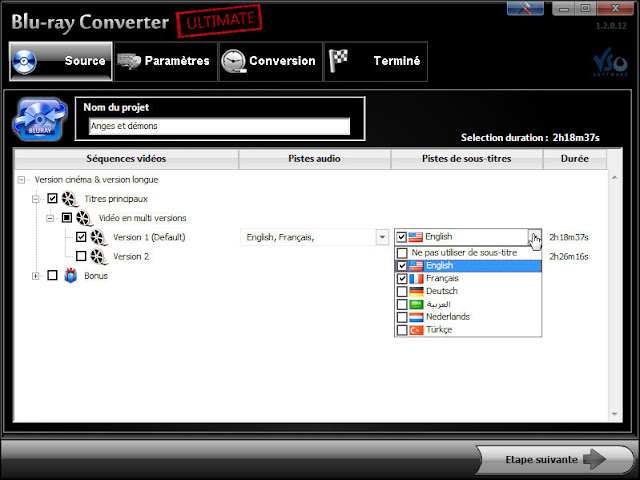The width and height of the screenshot is (640, 480).
Task: Click the French flag icon in list
Action: tap(416, 279)
